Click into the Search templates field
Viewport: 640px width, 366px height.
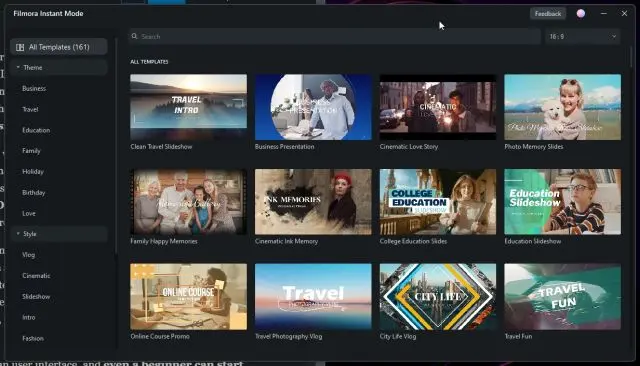[x=335, y=36]
